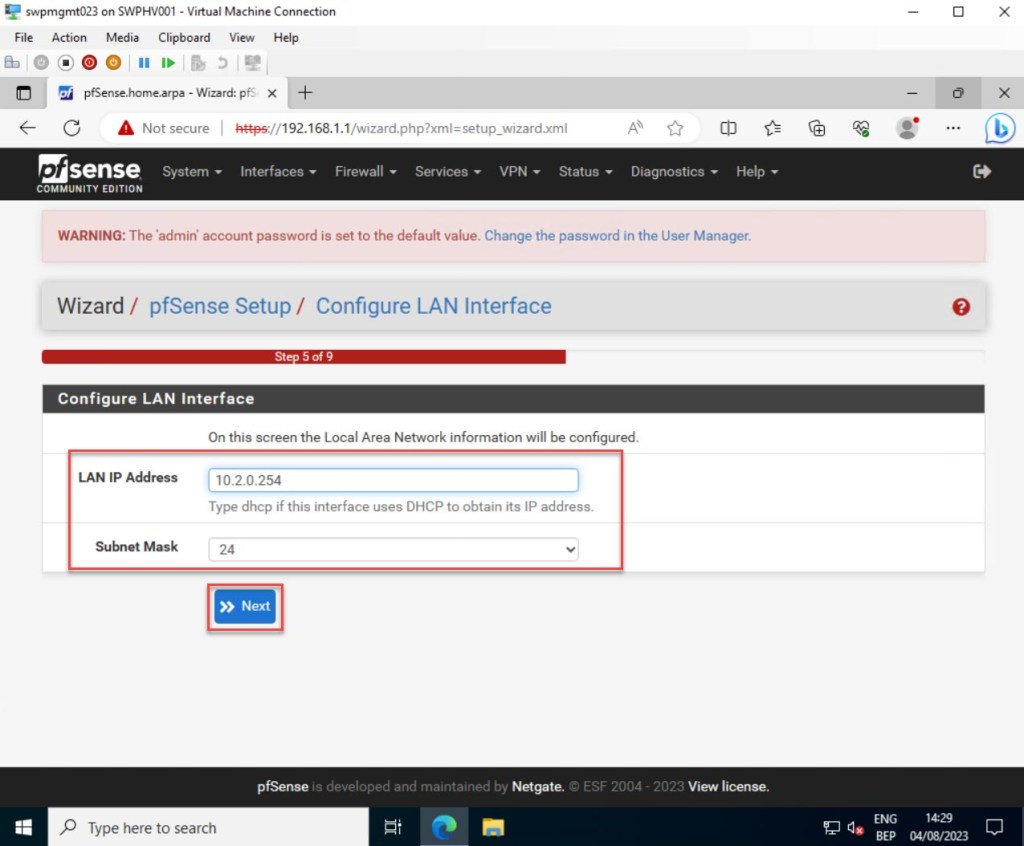
Task: Open the System dropdown menu
Action: point(191,172)
